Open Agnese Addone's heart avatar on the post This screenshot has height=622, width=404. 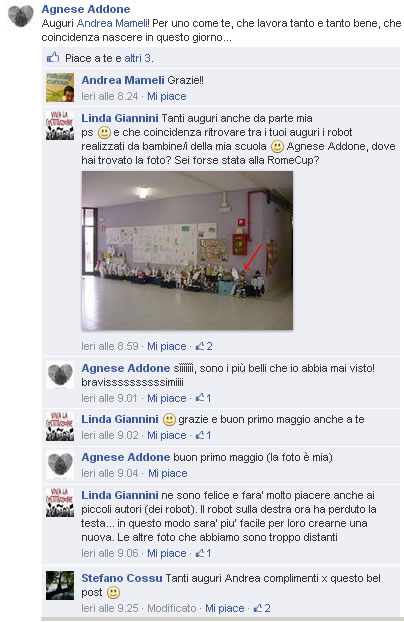click(21, 16)
